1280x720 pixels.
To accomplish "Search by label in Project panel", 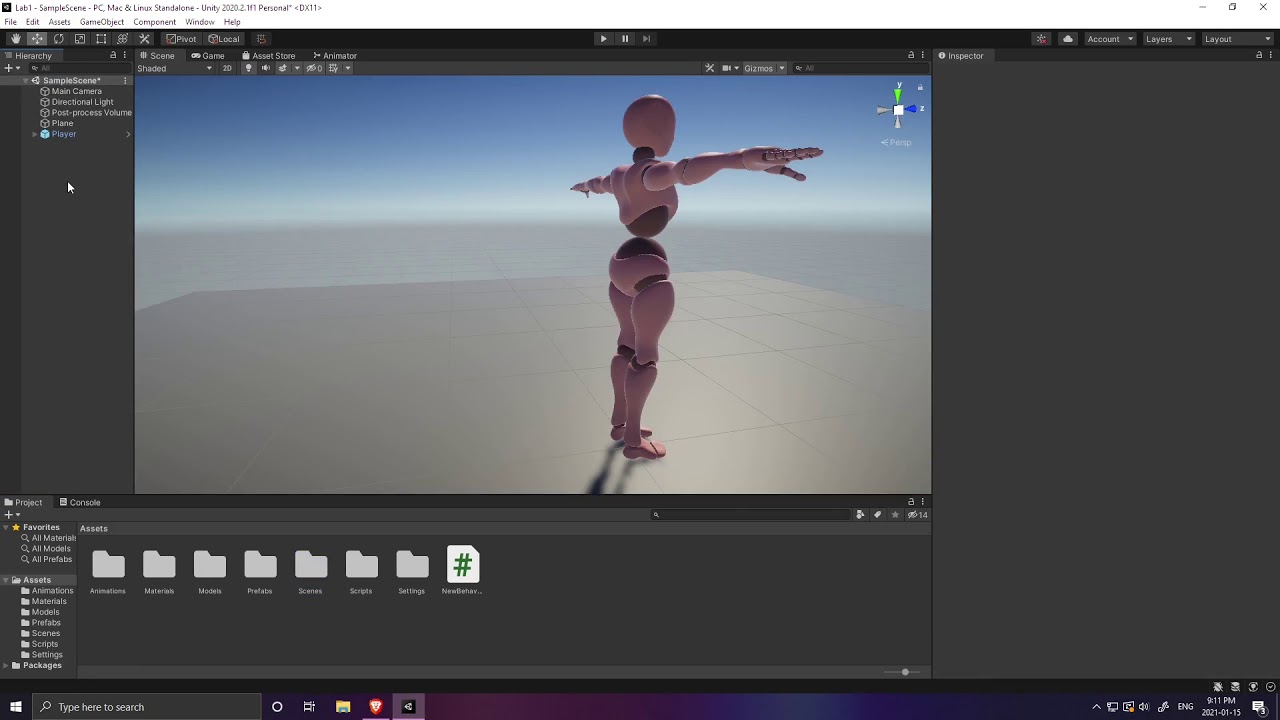I will (x=878, y=515).
